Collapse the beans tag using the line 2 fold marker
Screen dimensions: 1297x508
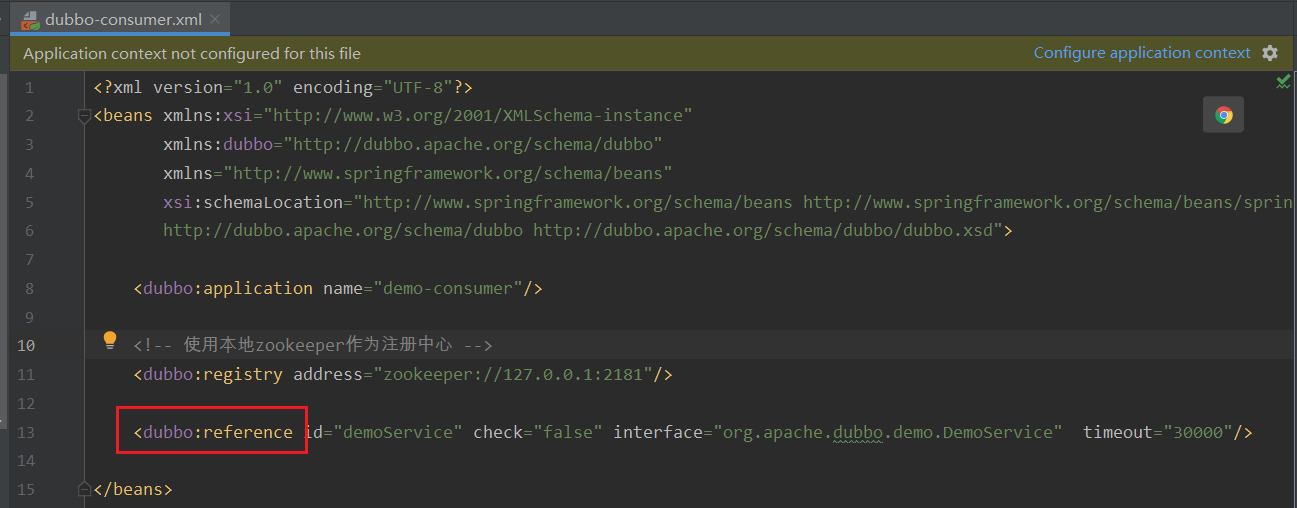point(84,116)
